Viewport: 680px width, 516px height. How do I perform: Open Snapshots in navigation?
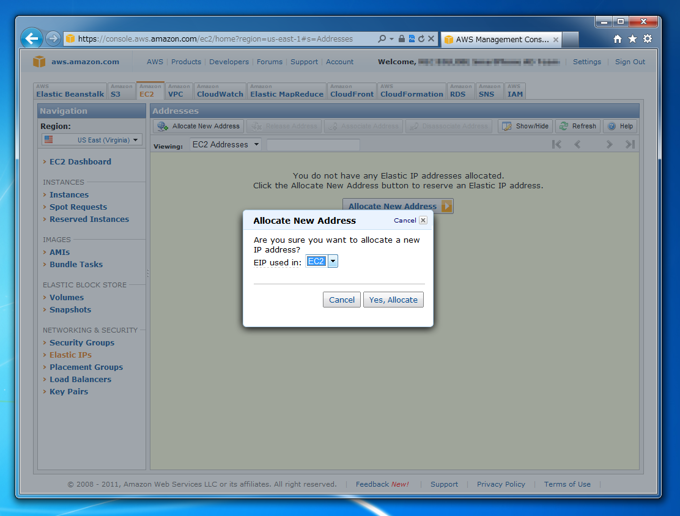[x=70, y=310]
